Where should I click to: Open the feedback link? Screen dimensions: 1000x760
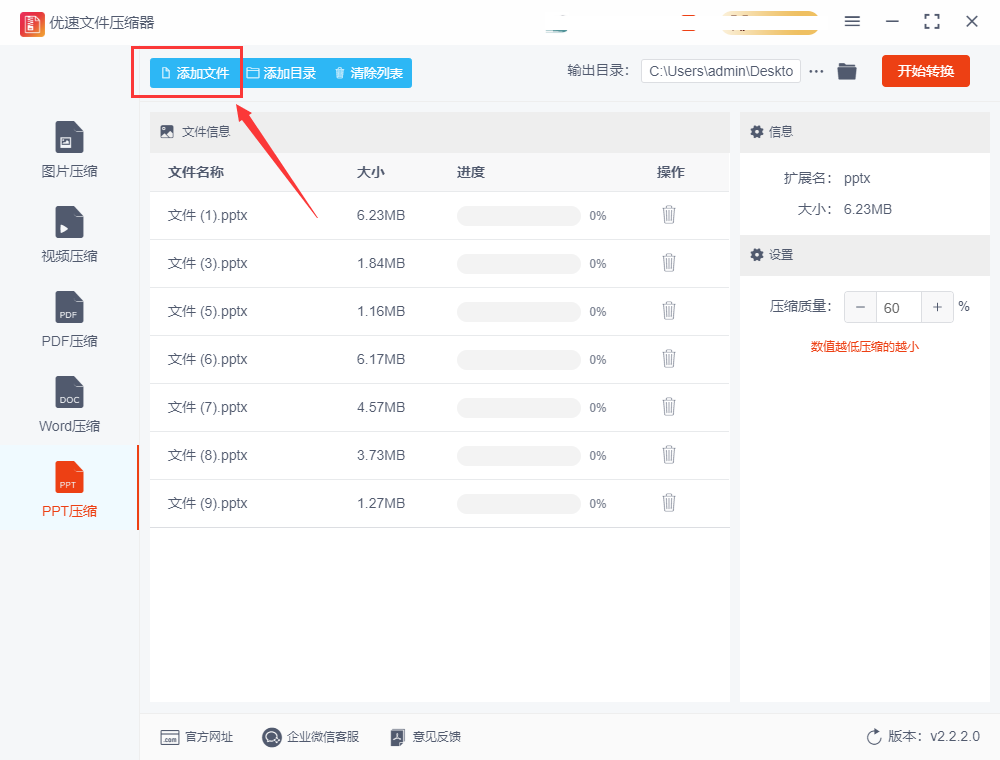click(425, 737)
